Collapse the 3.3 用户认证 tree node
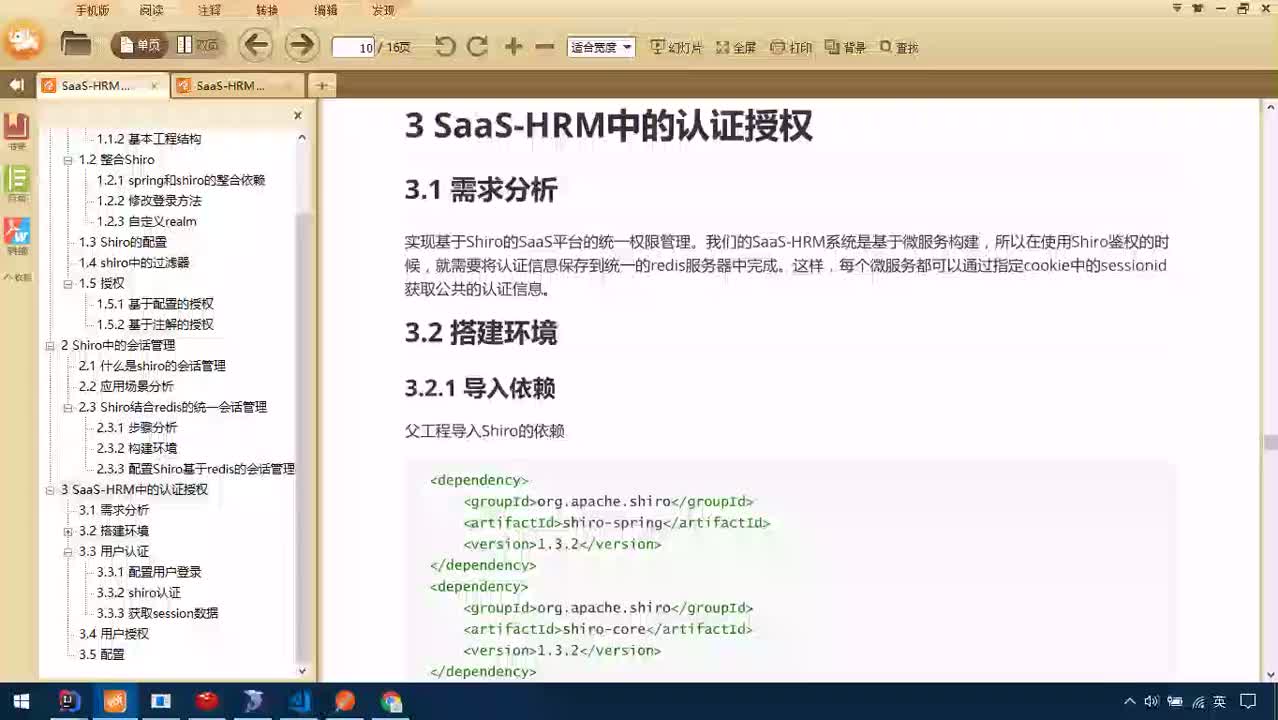1278x720 pixels. [69, 552]
